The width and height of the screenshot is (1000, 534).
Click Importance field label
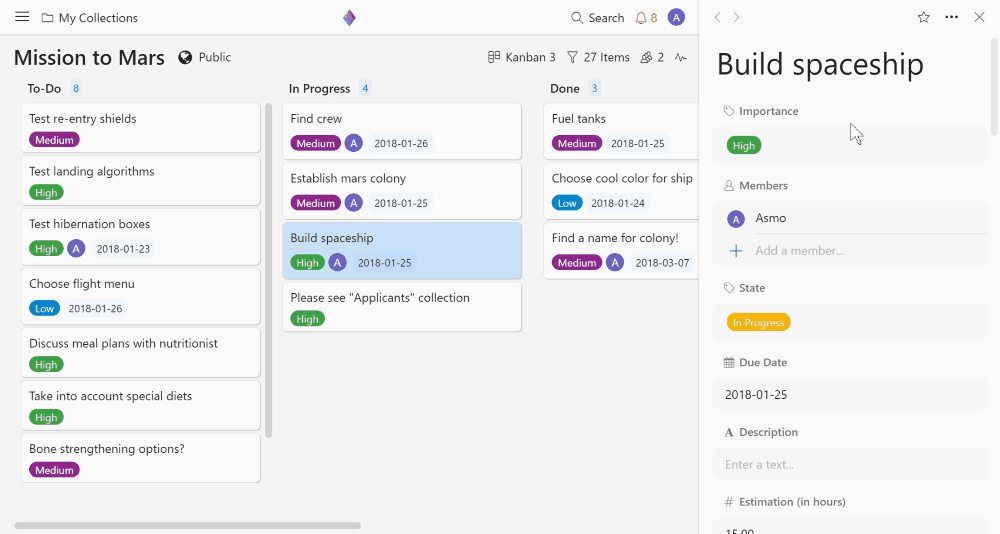pos(768,111)
